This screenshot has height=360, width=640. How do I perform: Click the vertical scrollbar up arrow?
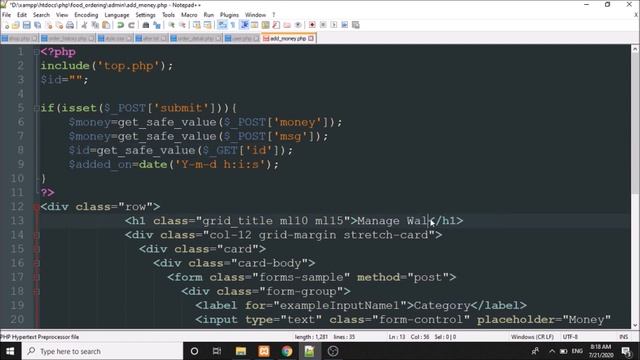[x=635, y=49]
